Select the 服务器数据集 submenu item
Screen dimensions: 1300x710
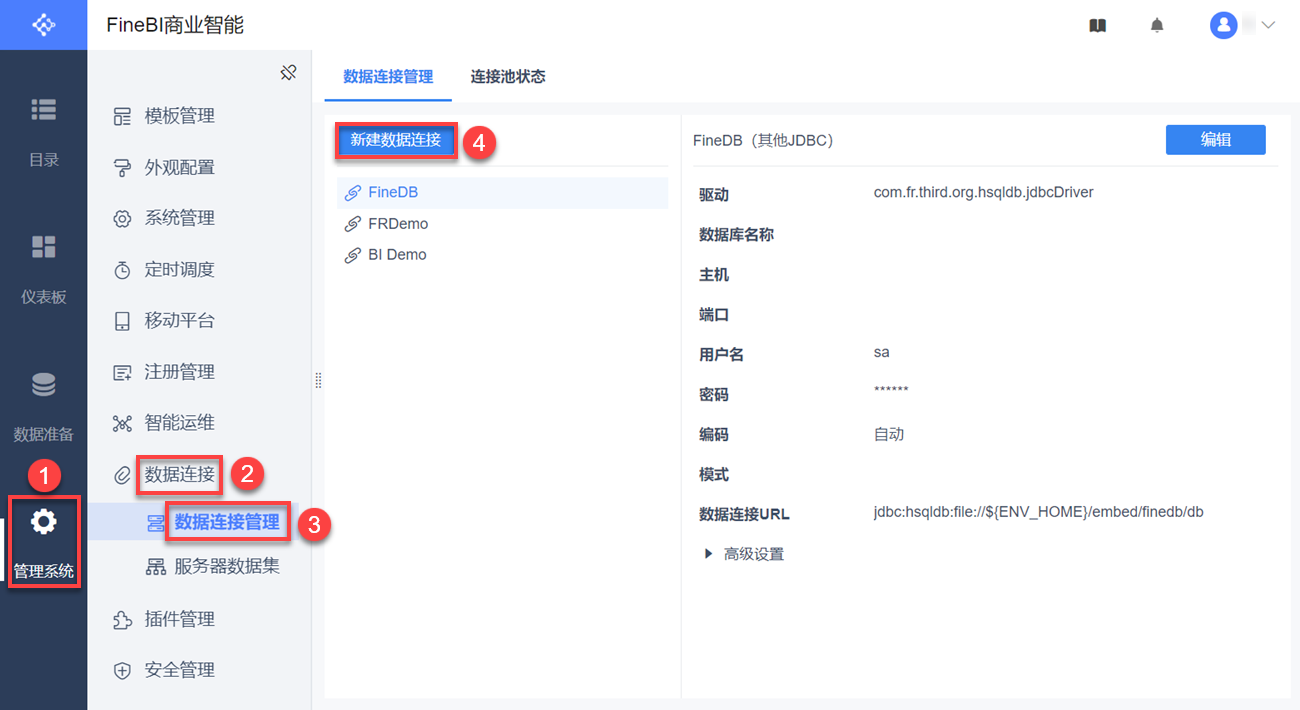pos(227,567)
